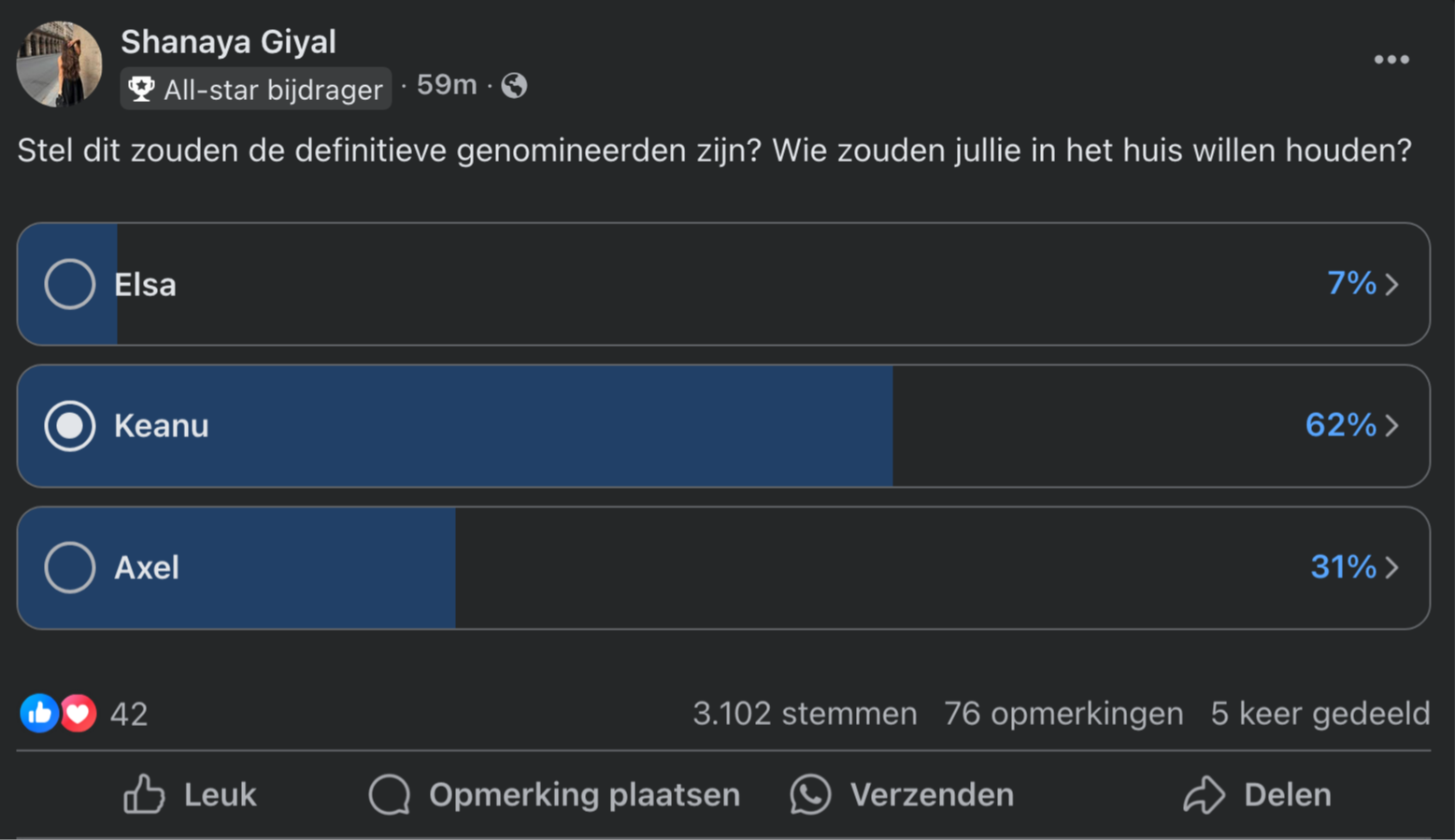Select the Axel radio button
Screen dimensions: 1455x840
tap(70, 567)
